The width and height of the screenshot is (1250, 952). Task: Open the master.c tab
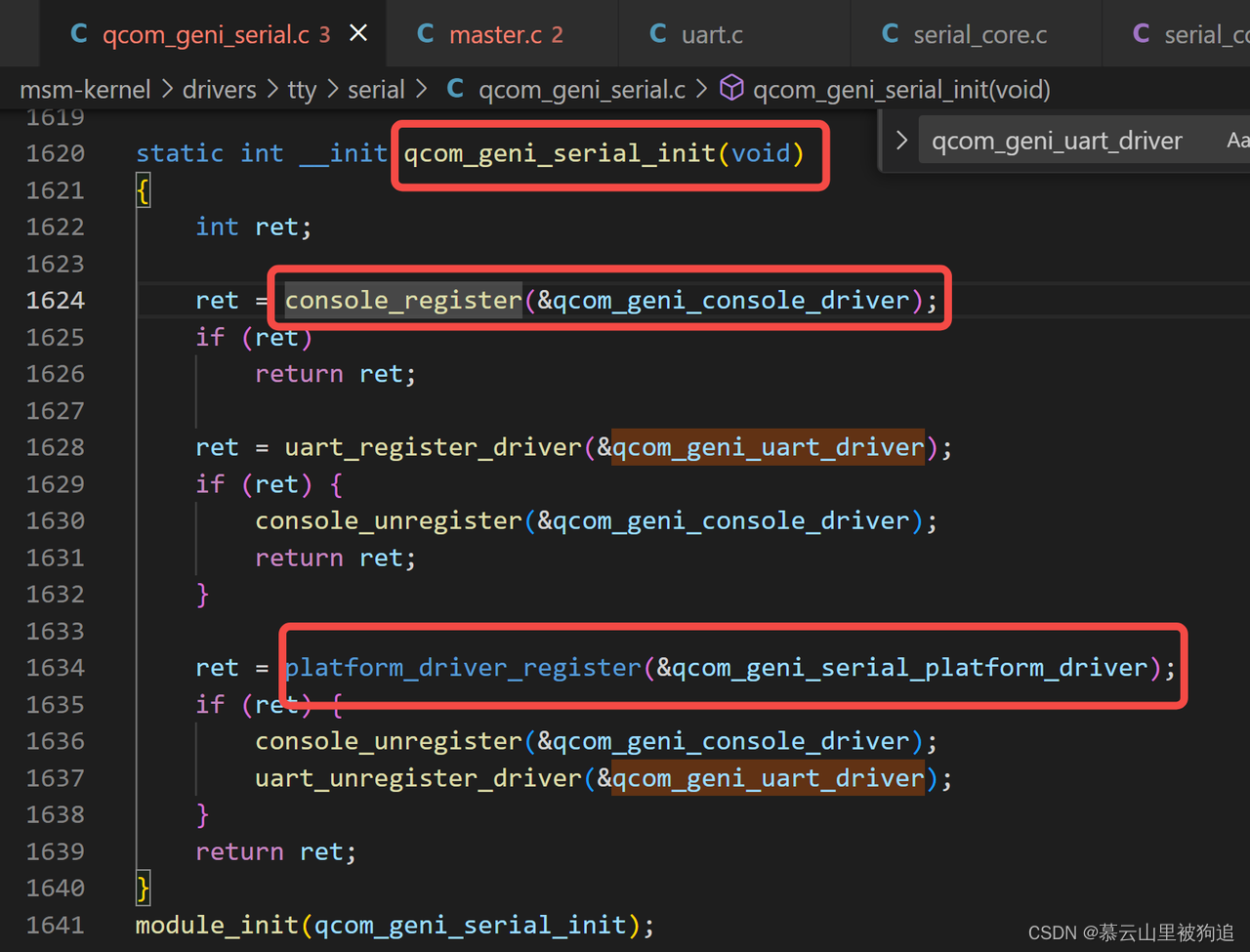tap(502, 34)
